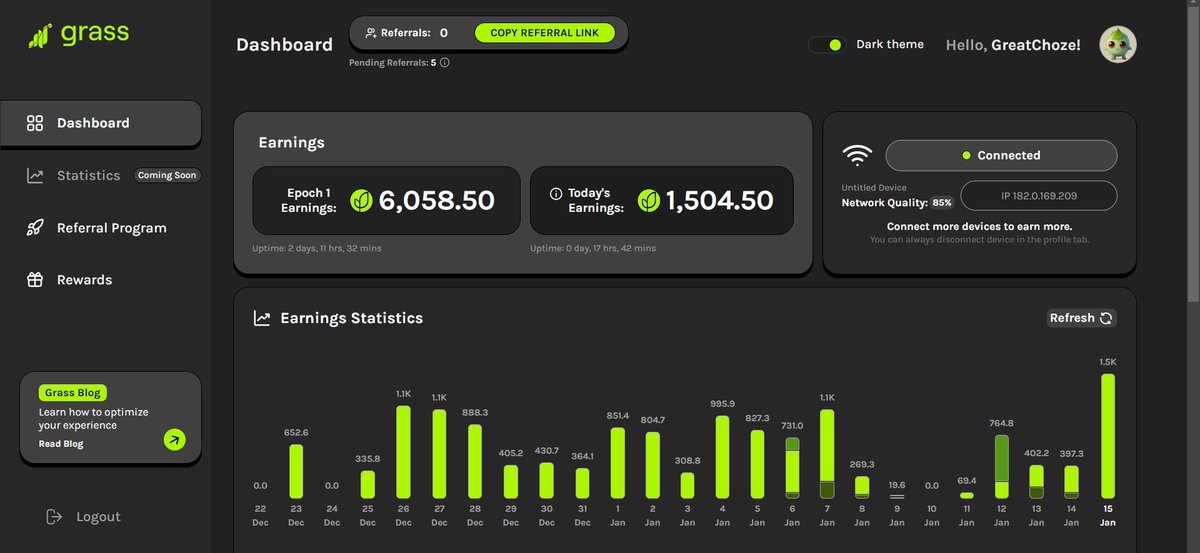Click the Connected status button
The image size is (1200, 553).
coord(1001,156)
